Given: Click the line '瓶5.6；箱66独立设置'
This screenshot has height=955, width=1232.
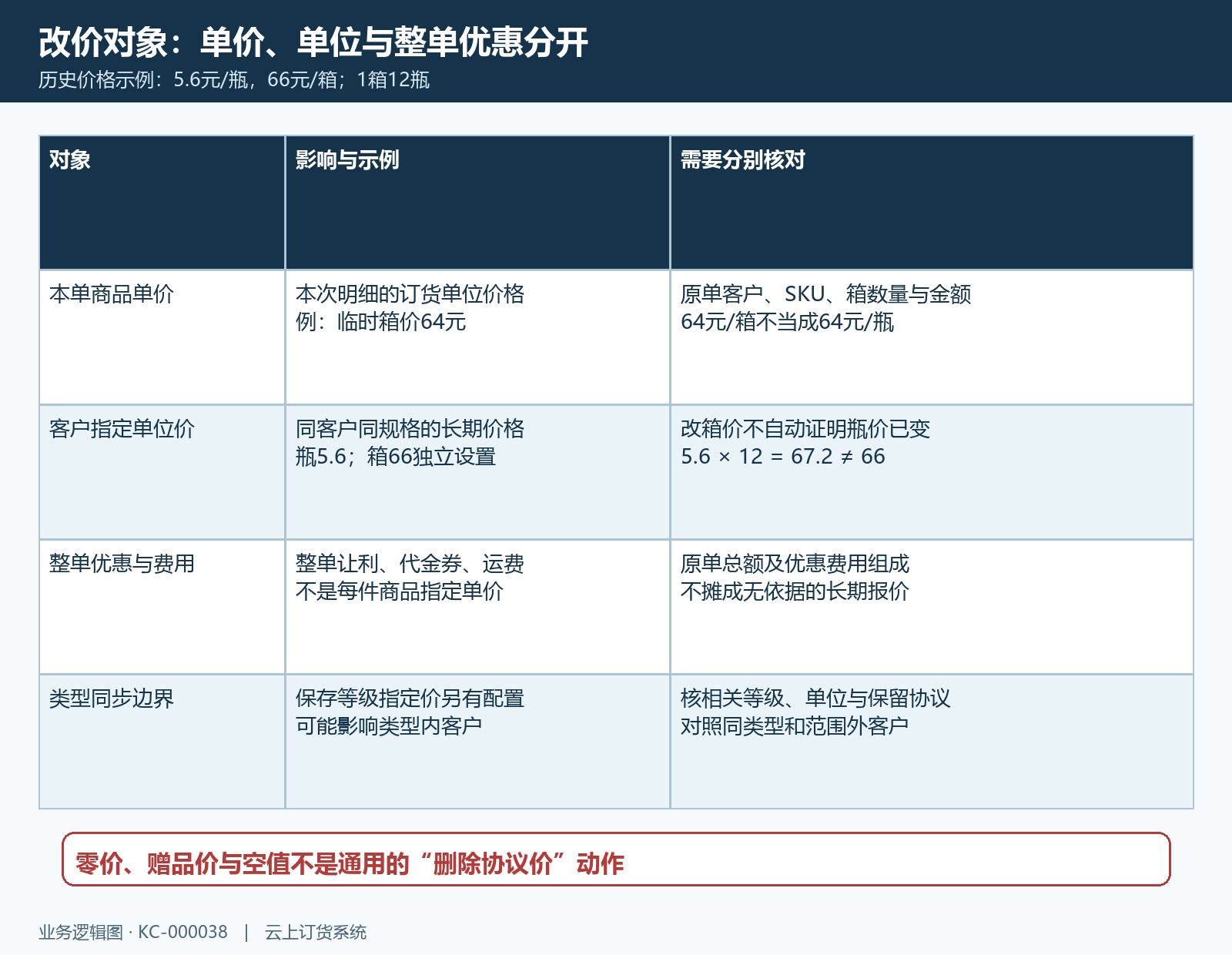Looking at the screenshot, I should pos(396,457).
